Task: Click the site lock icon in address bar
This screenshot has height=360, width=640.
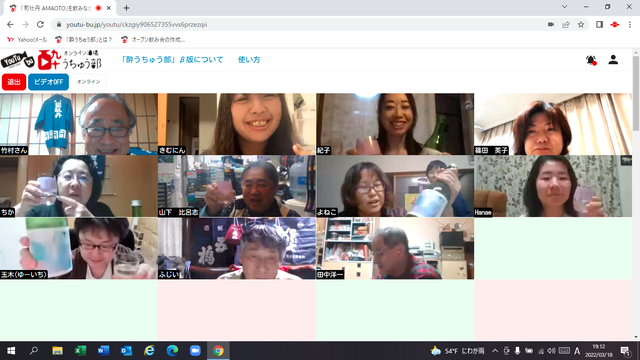Action: point(59,24)
